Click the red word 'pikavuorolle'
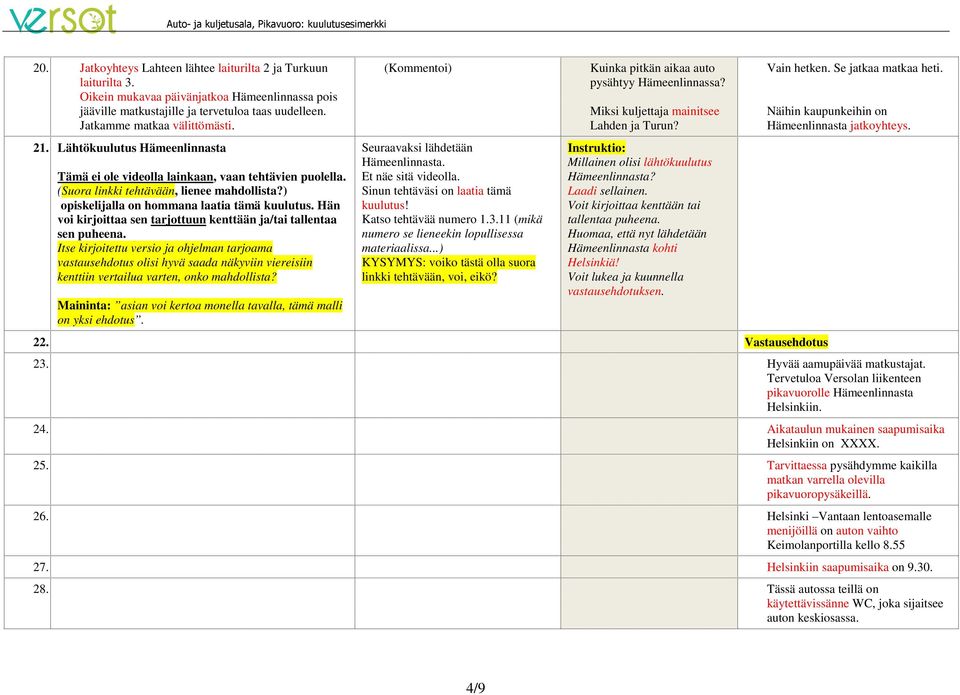 coord(798,393)
